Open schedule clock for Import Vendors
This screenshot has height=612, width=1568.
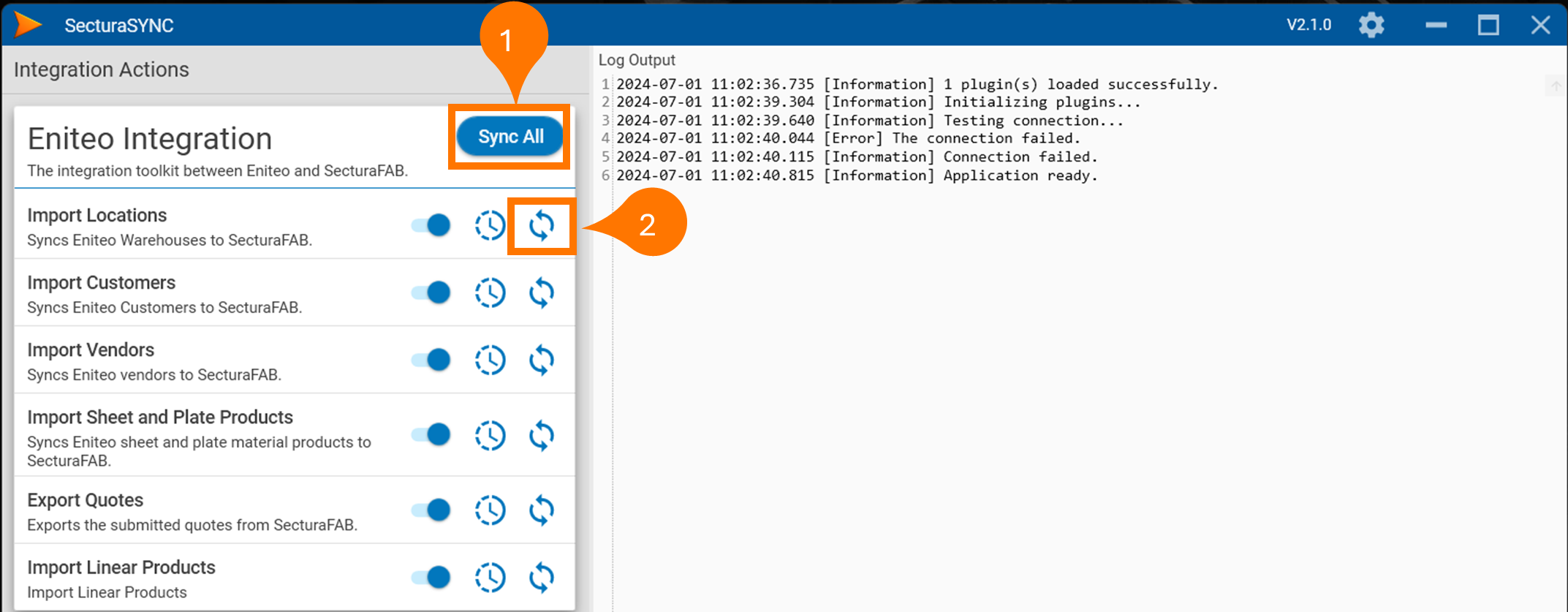pos(490,360)
